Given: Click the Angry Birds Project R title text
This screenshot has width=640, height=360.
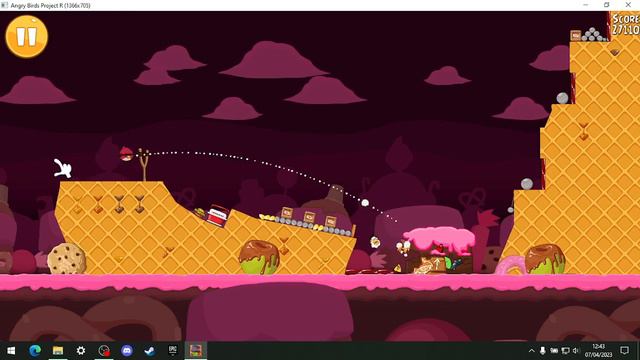Looking at the screenshot, I should click(50, 5).
